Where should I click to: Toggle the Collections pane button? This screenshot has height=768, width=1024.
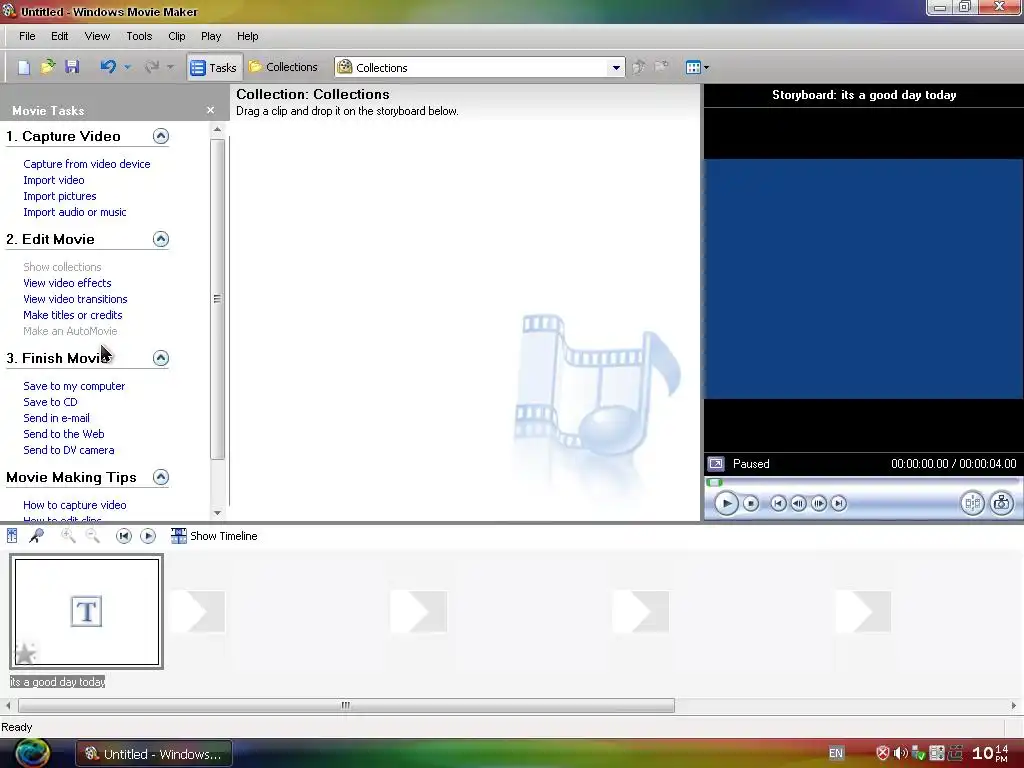283,67
